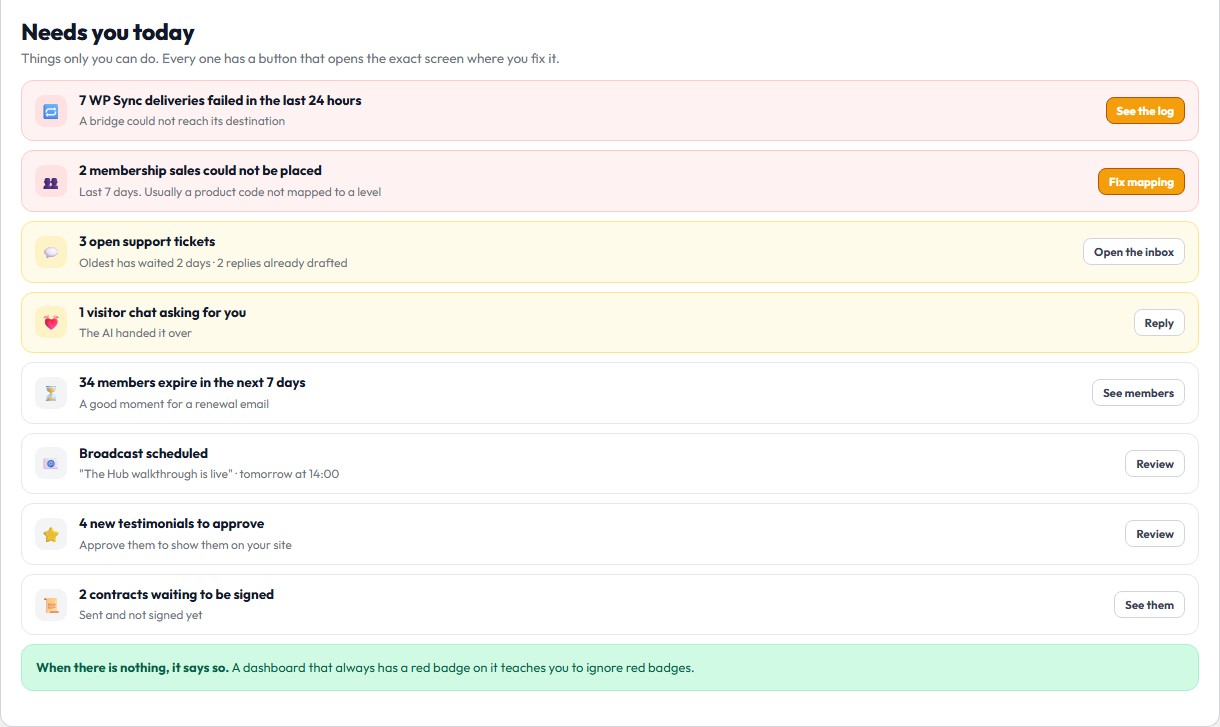Click the speech bubble icon for support tickets
Viewport: 1220px width, 727px height.
coord(51,252)
